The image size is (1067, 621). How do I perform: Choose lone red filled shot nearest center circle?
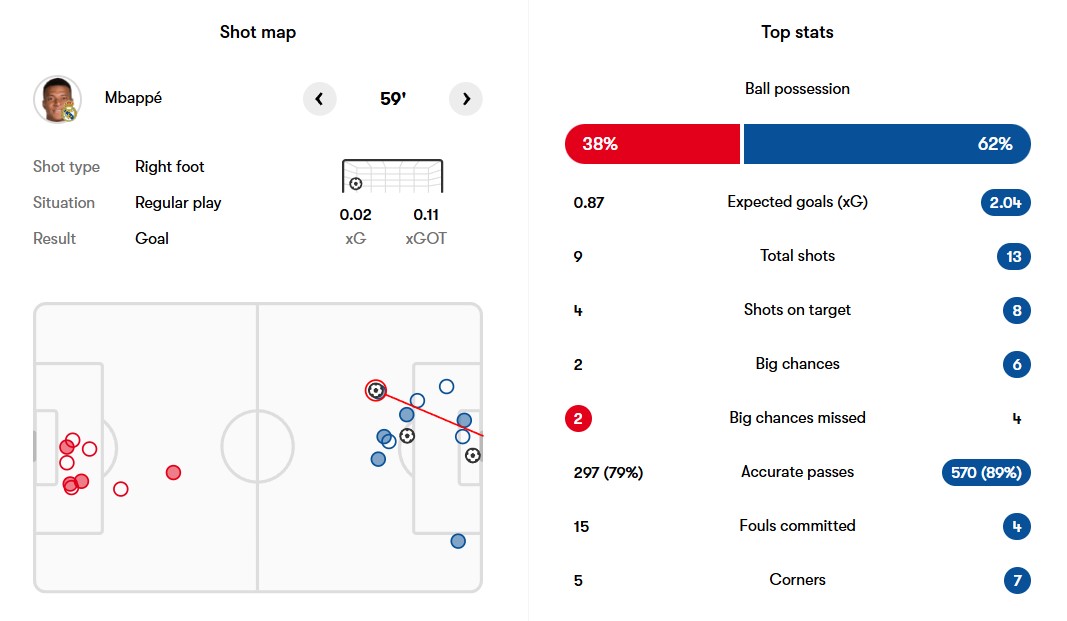(173, 472)
